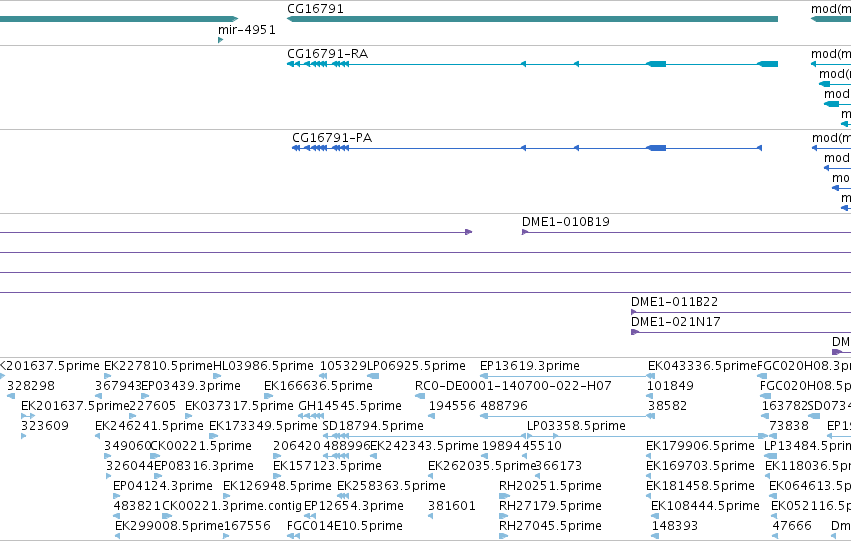851x541 pixels.
Task: Select the 366173 feature label
Action: [x=558, y=466]
